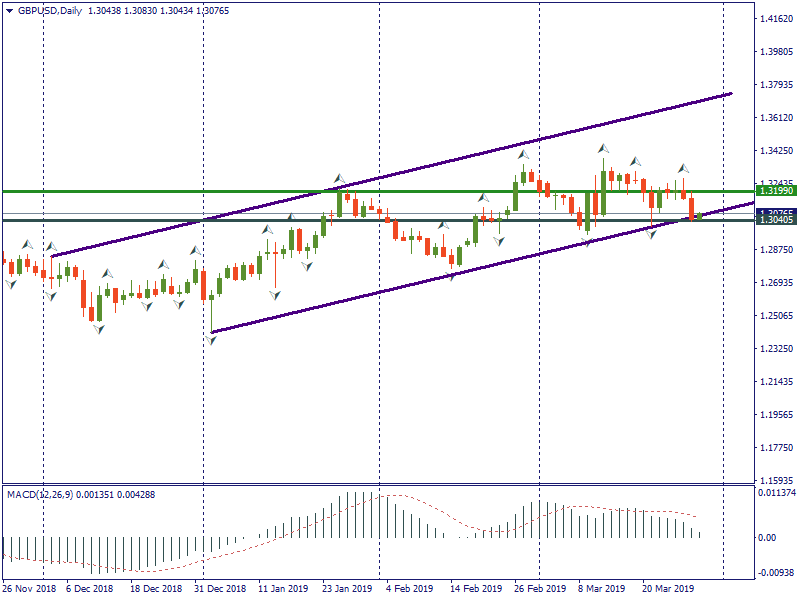Click the 4 Feb 2019 date label
This screenshot has width=800, height=600.
(x=409, y=589)
